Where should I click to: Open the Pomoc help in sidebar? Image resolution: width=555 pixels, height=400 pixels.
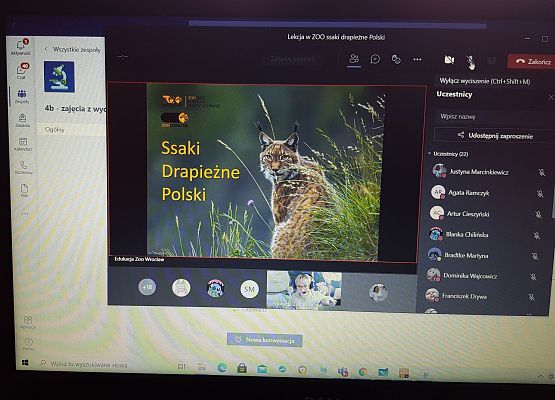click(28, 343)
